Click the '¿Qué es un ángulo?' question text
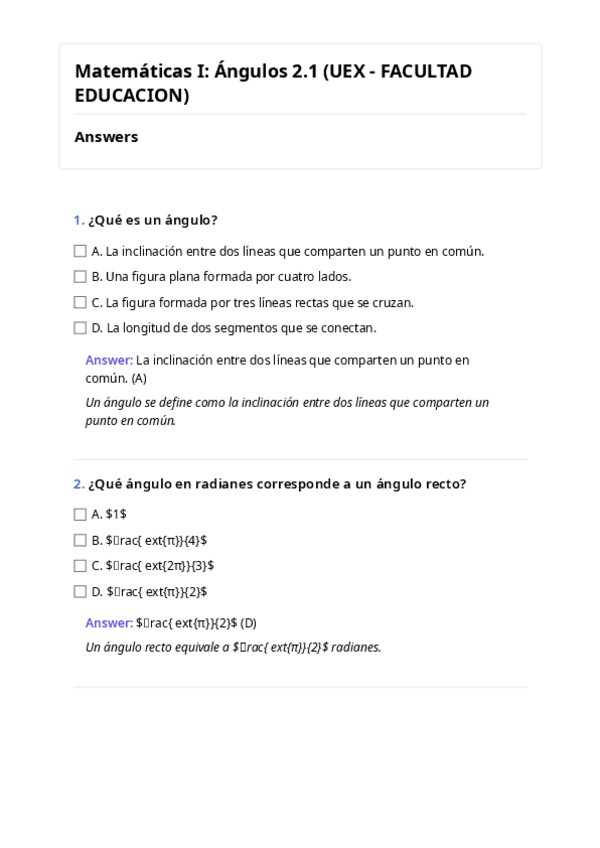The height and width of the screenshot is (848, 600). pos(153,220)
